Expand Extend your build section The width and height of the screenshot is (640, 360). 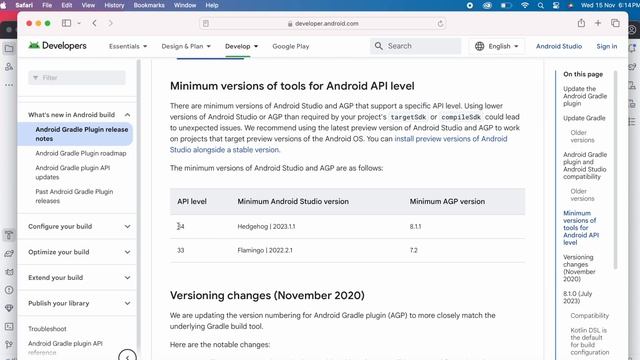point(127,278)
